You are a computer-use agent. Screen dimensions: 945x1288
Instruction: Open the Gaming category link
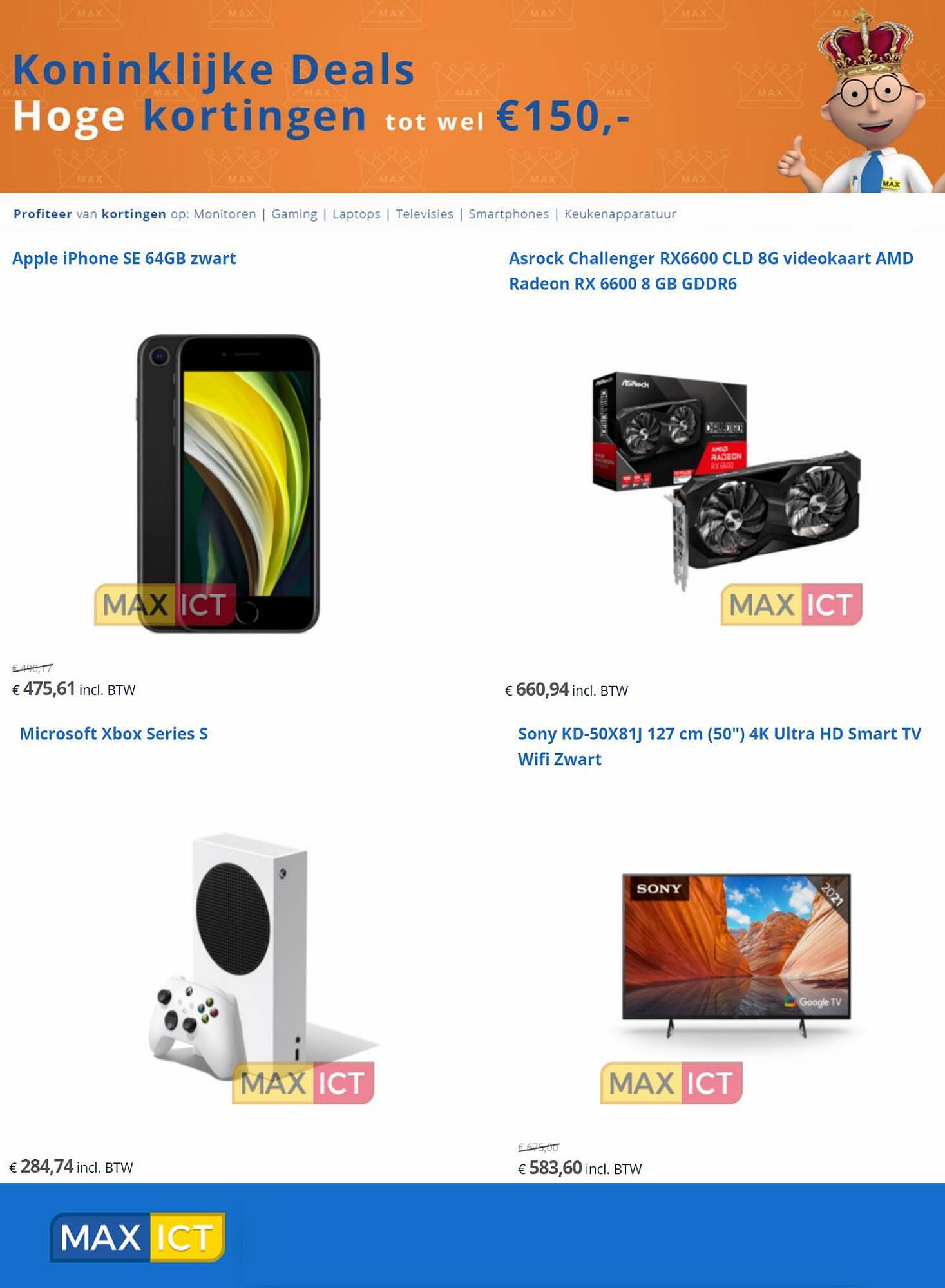pyautogui.click(x=294, y=214)
